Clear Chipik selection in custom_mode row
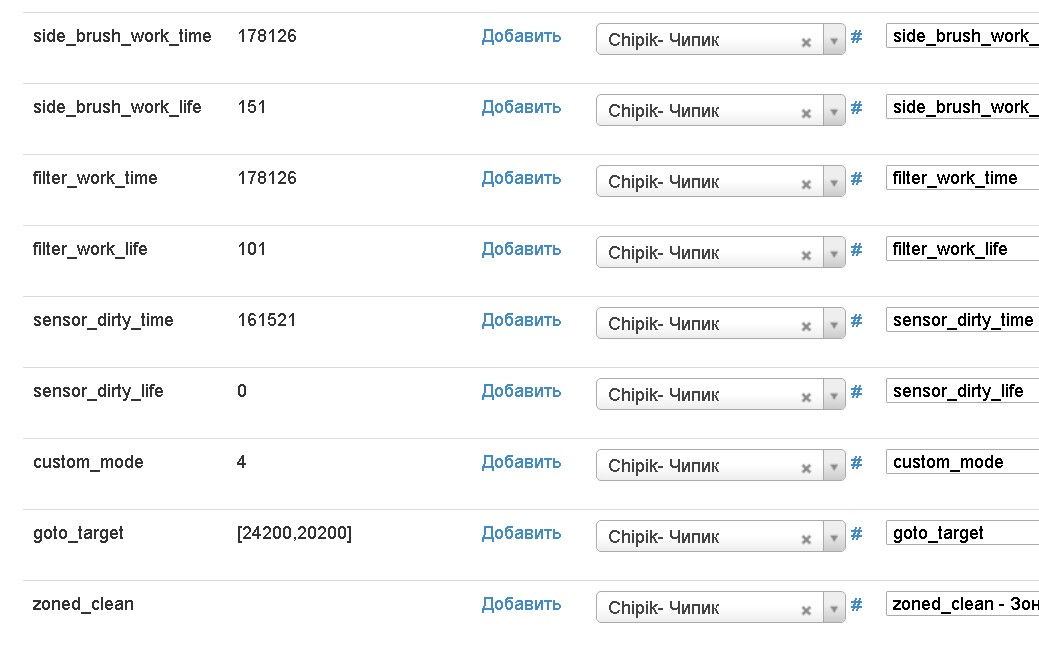Image resolution: width=1039 pixels, height=648 pixels. (806, 469)
